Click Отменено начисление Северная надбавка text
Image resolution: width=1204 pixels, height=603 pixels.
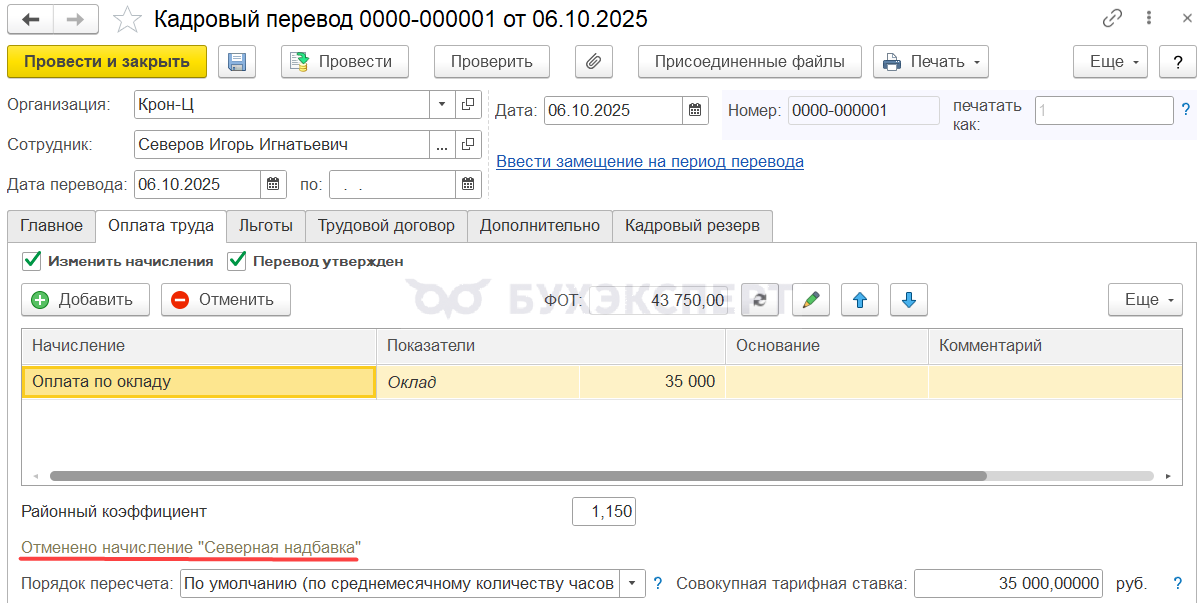click(191, 548)
